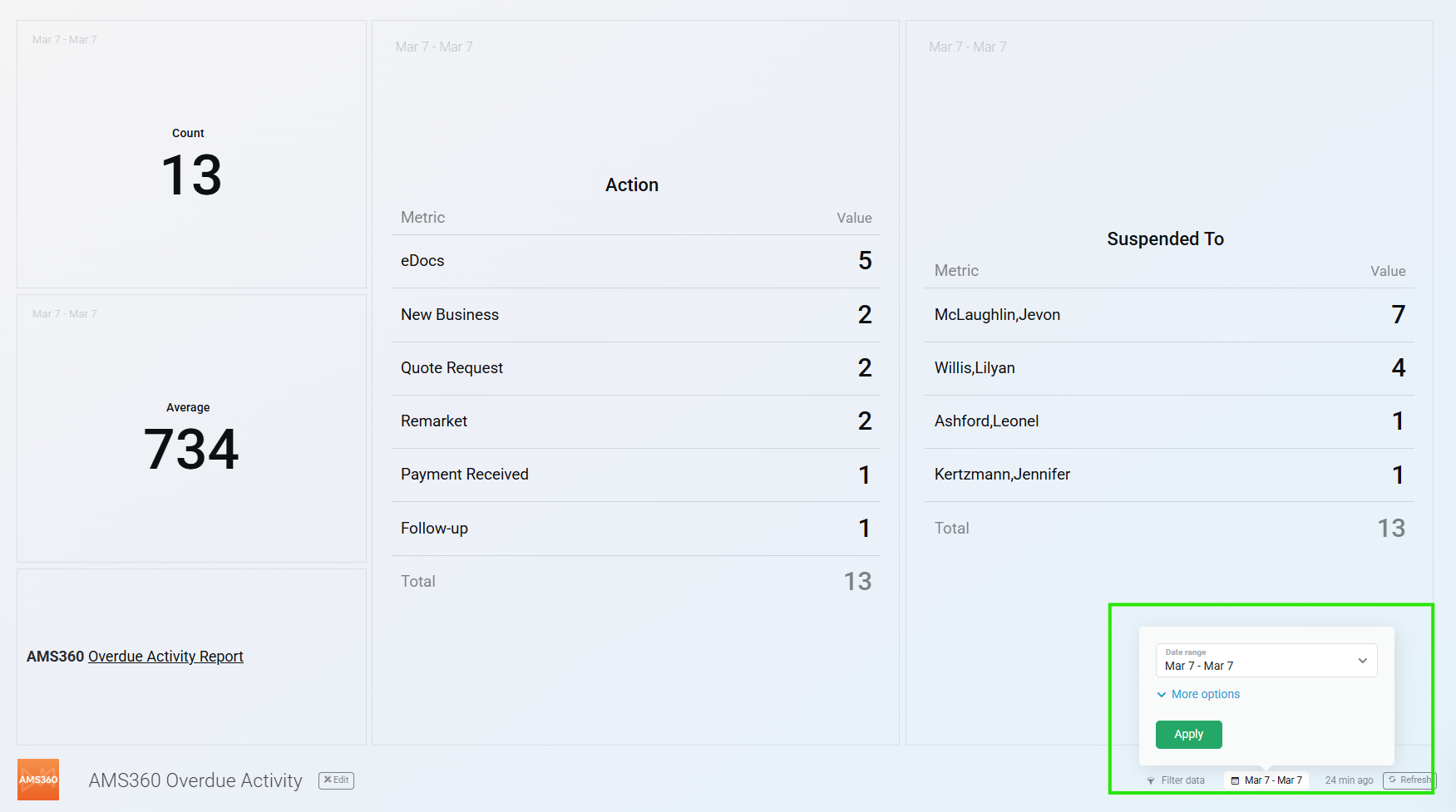Select McLaughlin,Jevon in Suspended To table
The height and width of the screenshot is (812, 1456).
click(x=1168, y=315)
